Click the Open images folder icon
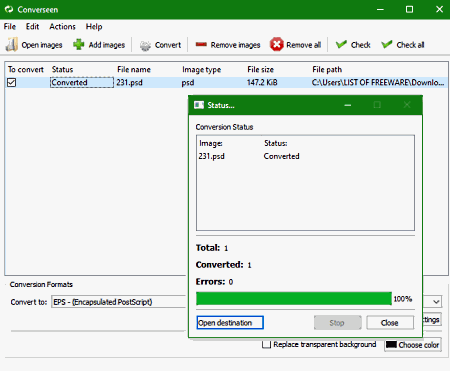The image size is (450, 371). [x=11, y=45]
